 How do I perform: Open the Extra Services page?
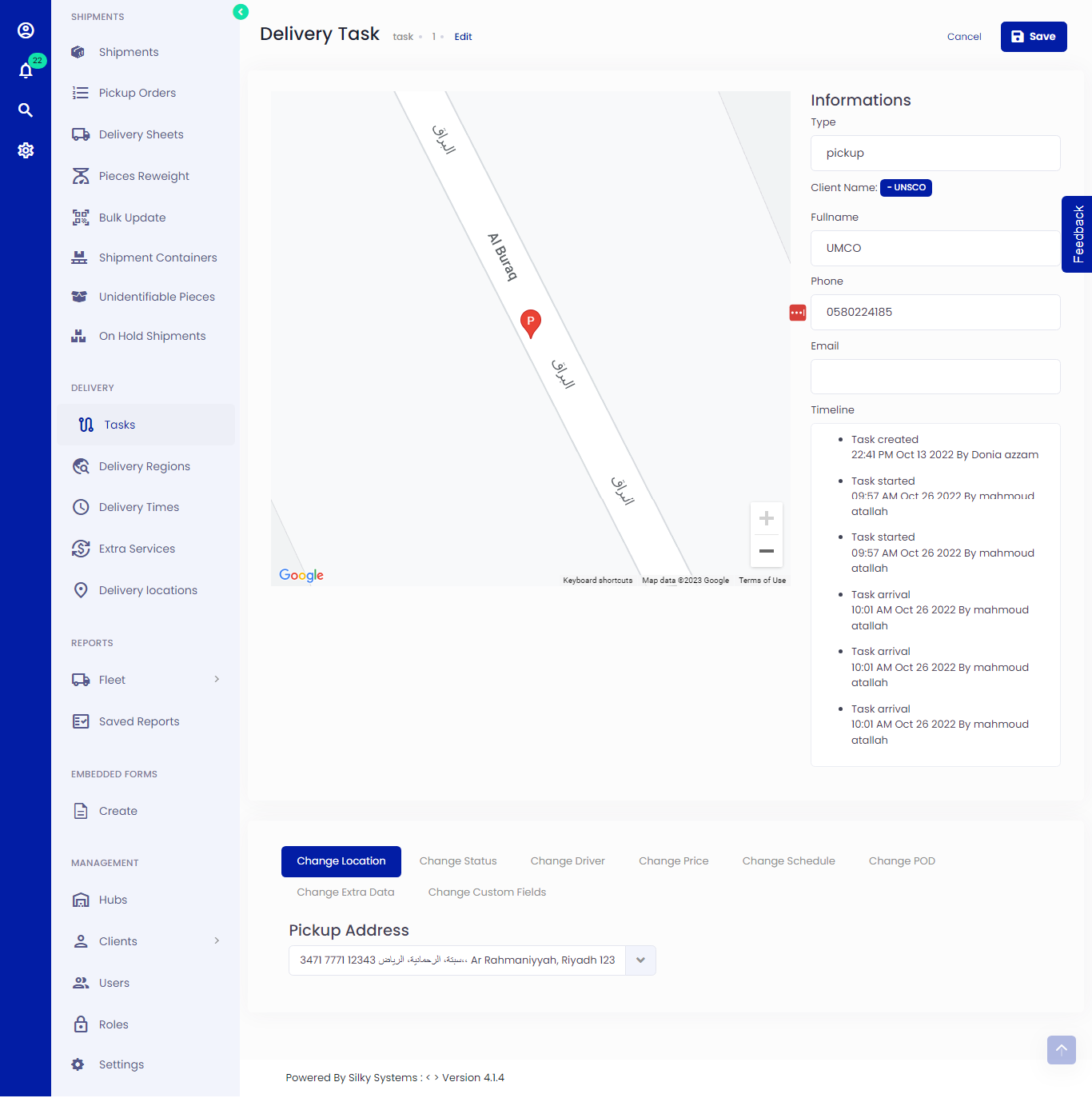[137, 549]
